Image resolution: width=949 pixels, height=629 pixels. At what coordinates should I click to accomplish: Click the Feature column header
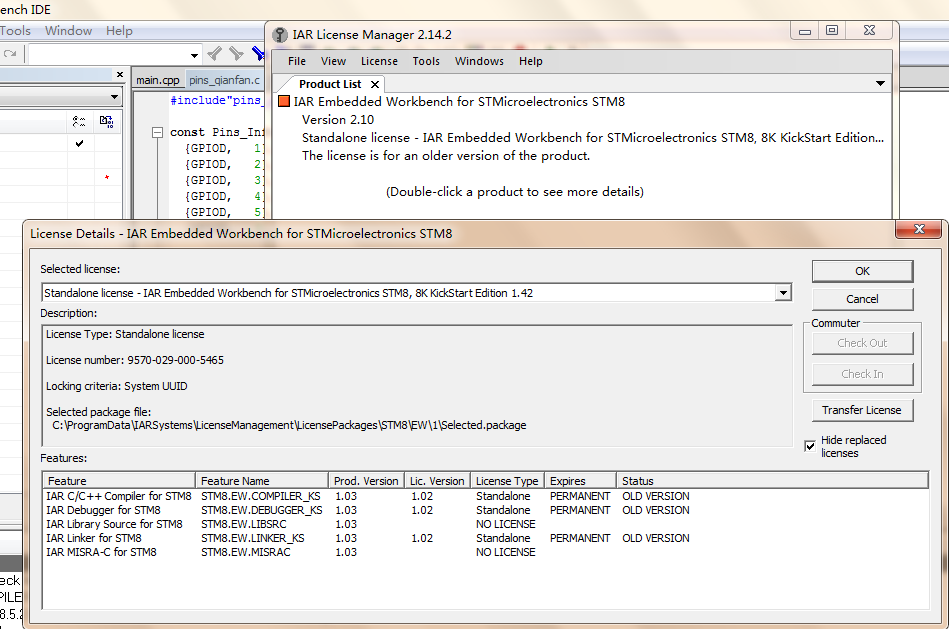coord(119,481)
